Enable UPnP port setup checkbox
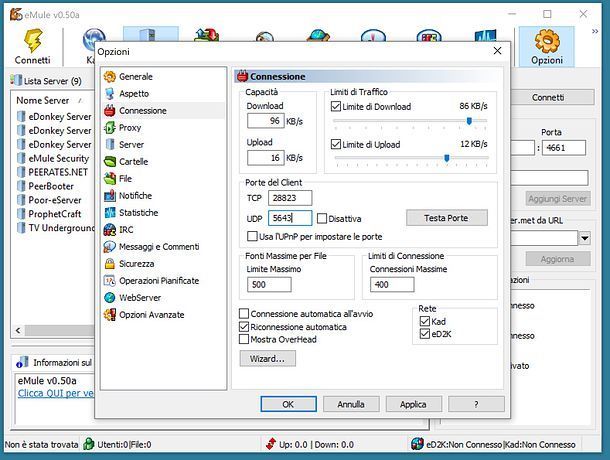Viewport: 610px width, 460px height. pos(252,237)
